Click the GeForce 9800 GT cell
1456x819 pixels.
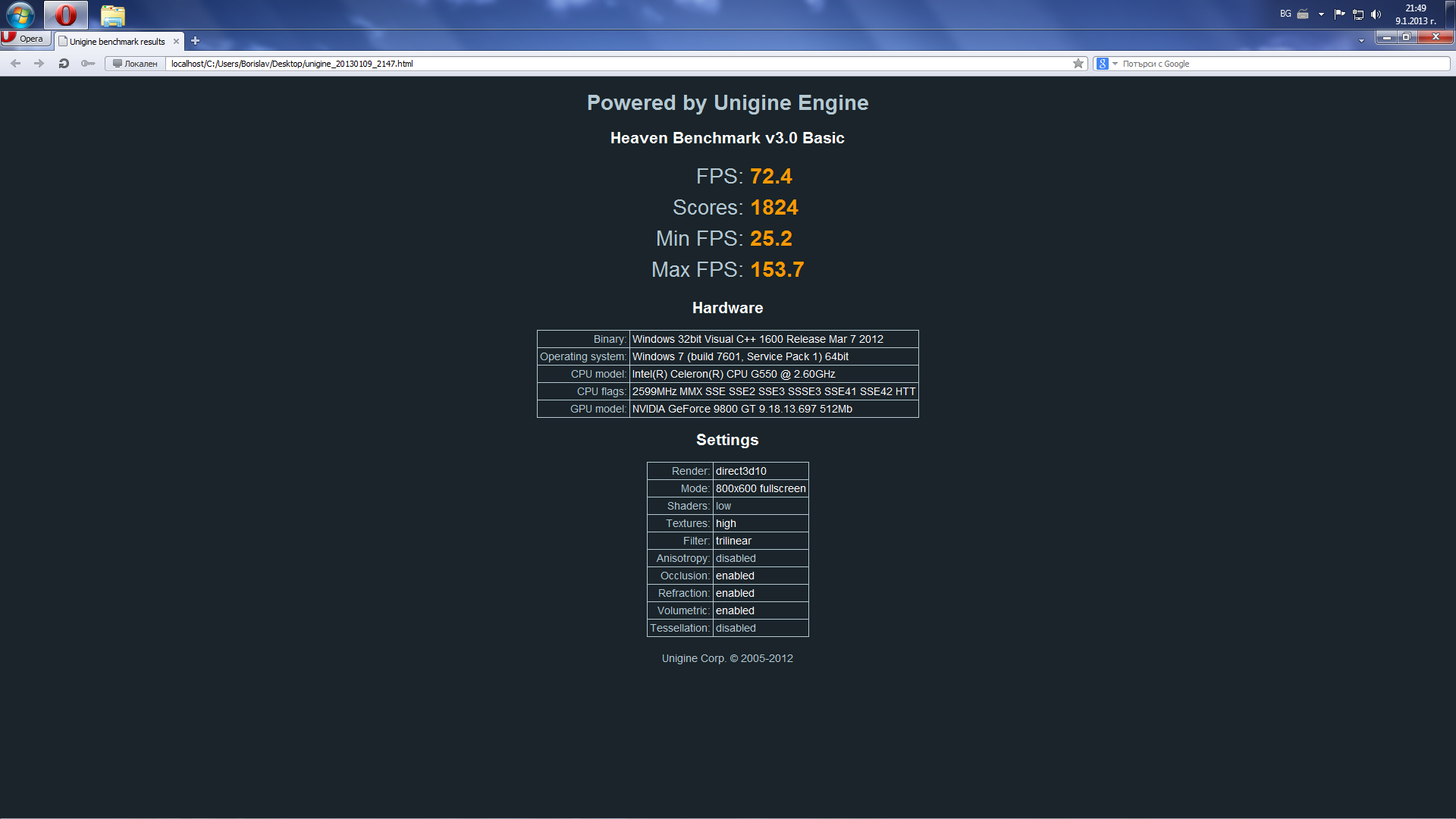pyautogui.click(x=773, y=409)
